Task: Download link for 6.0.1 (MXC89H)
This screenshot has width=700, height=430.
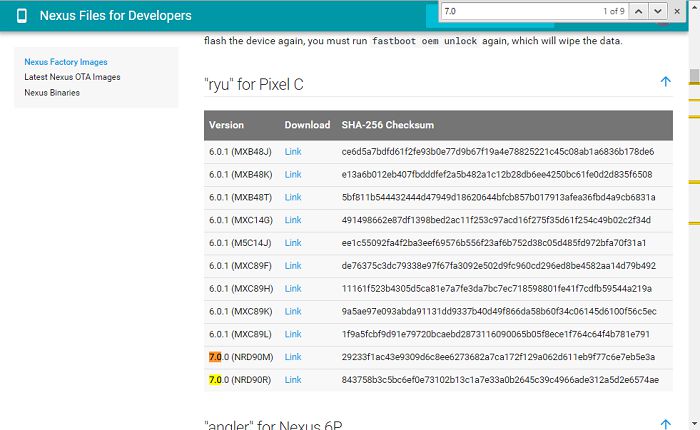Action: (292, 288)
